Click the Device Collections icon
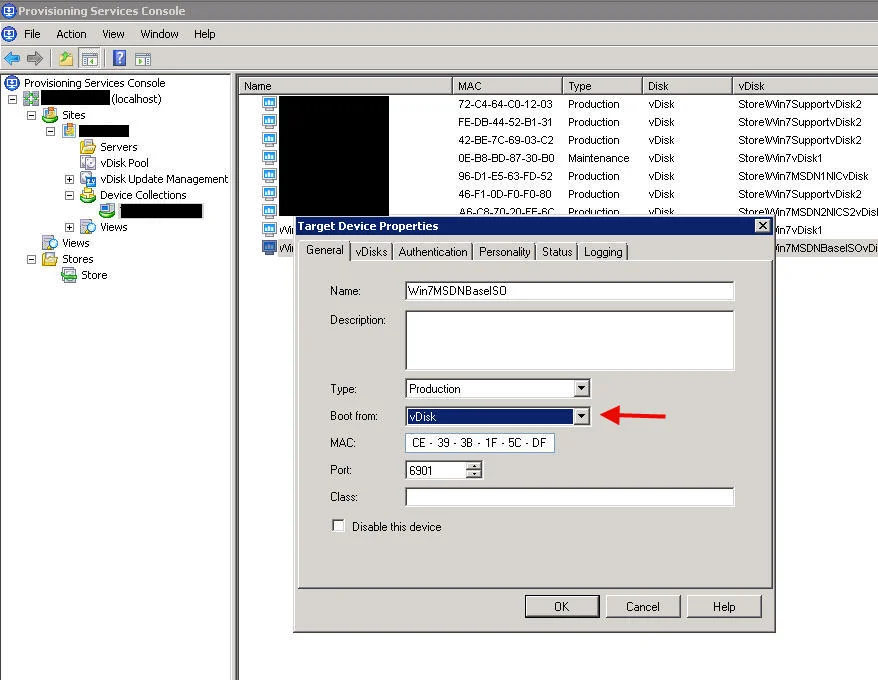This screenshot has height=680, width=878. point(88,195)
